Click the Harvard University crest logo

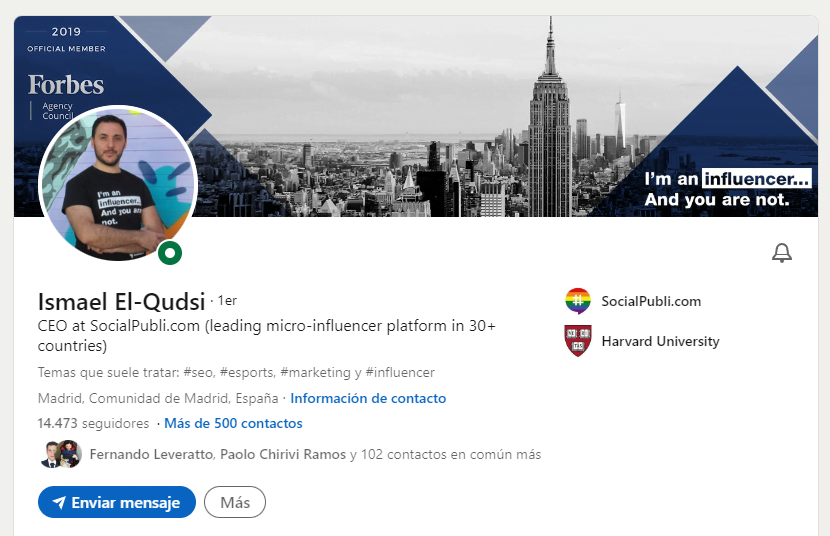tap(578, 341)
